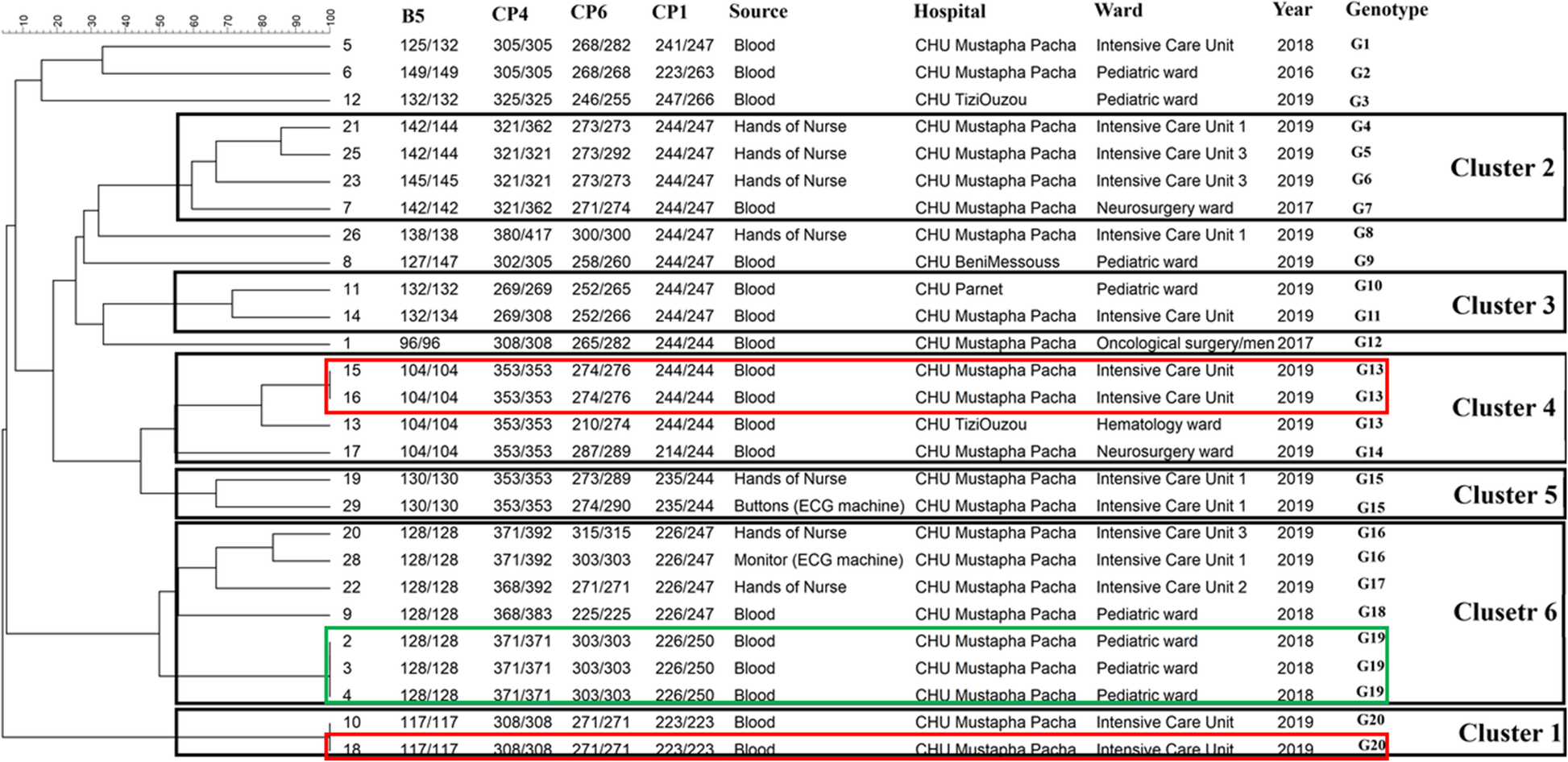Click ward Hematology ward

click(x=1158, y=425)
